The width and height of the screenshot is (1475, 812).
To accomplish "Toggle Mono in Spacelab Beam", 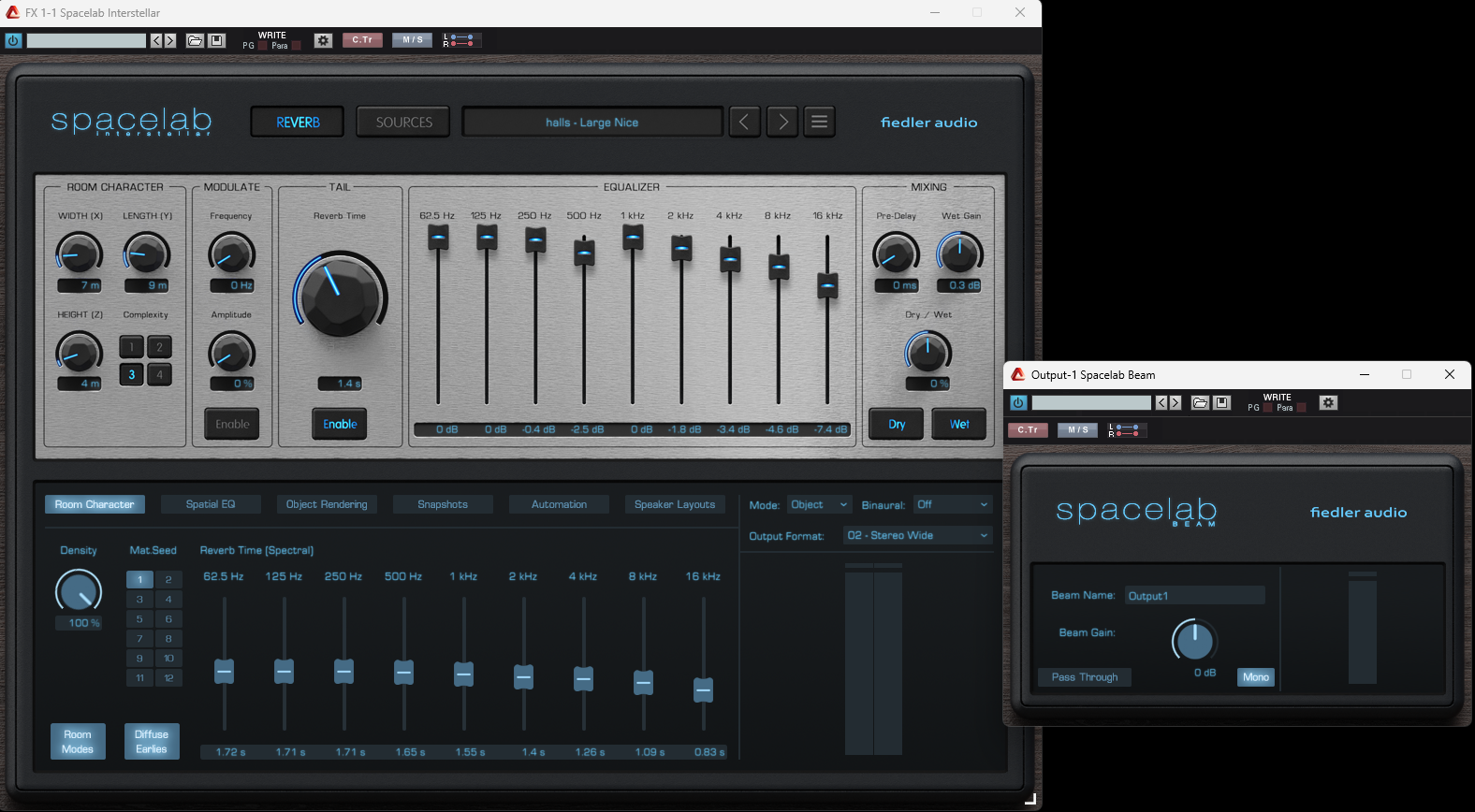I will click(x=1256, y=677).
